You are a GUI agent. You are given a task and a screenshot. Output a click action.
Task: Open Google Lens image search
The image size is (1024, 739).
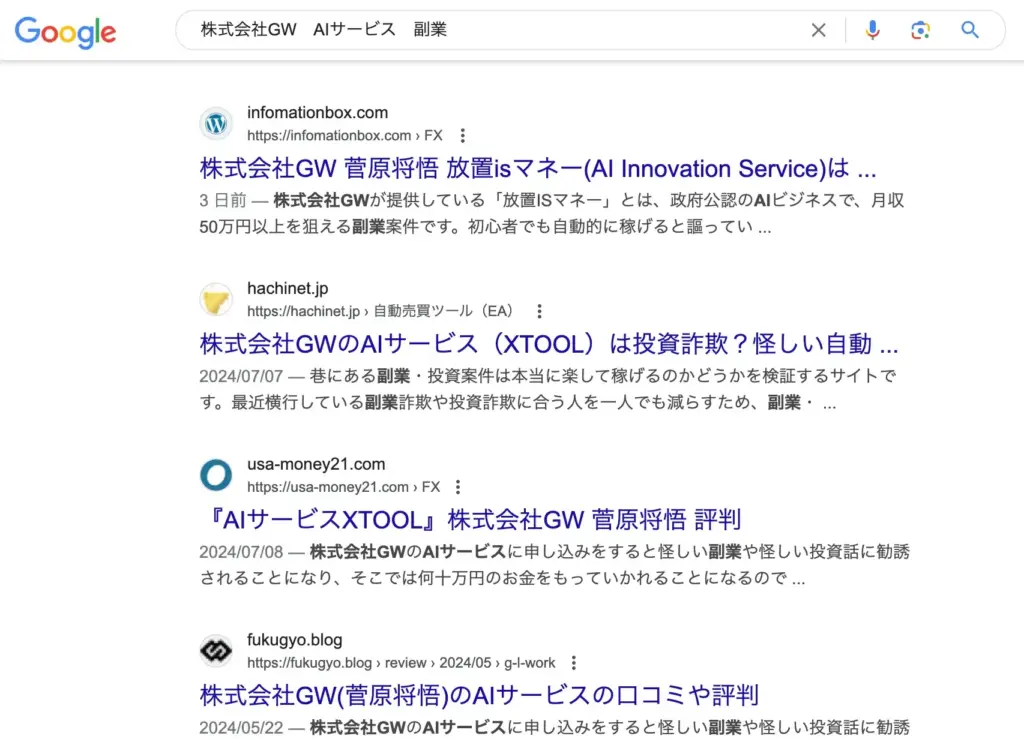point(920,30)
